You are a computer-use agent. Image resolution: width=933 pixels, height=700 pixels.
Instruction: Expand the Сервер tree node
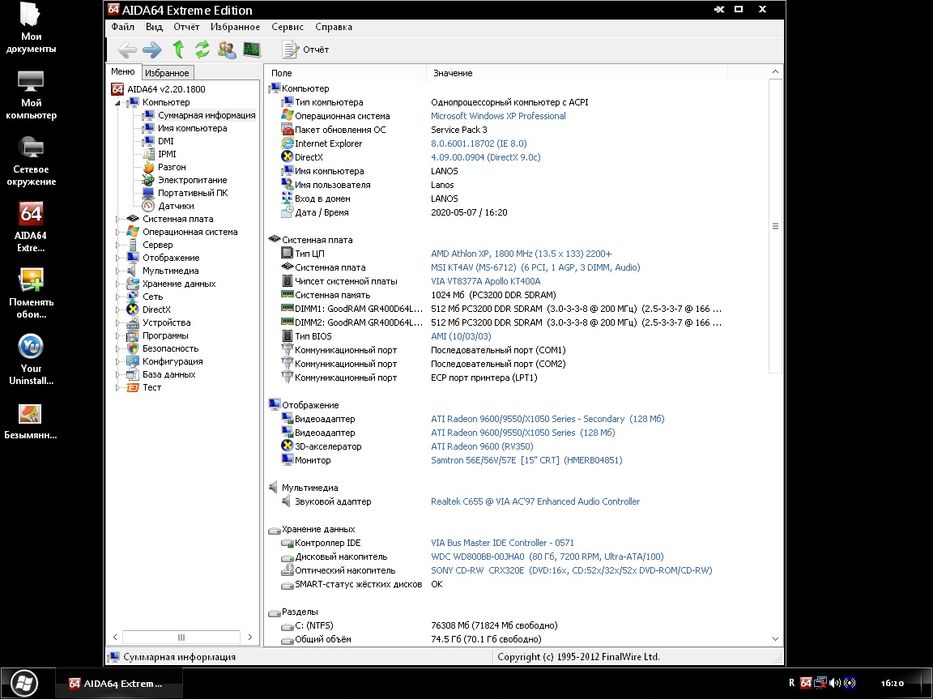(x=117, y=245)
